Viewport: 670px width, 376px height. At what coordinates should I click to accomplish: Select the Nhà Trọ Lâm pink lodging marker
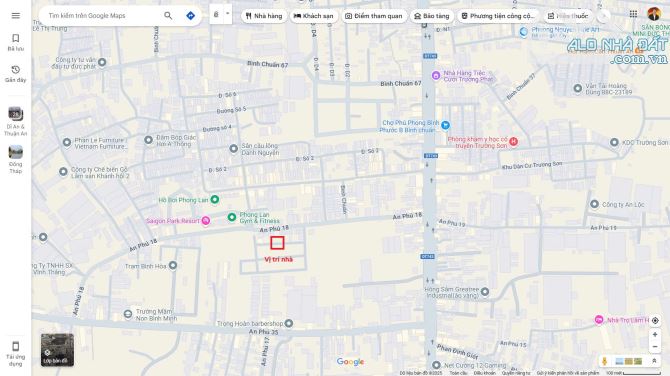599,319
